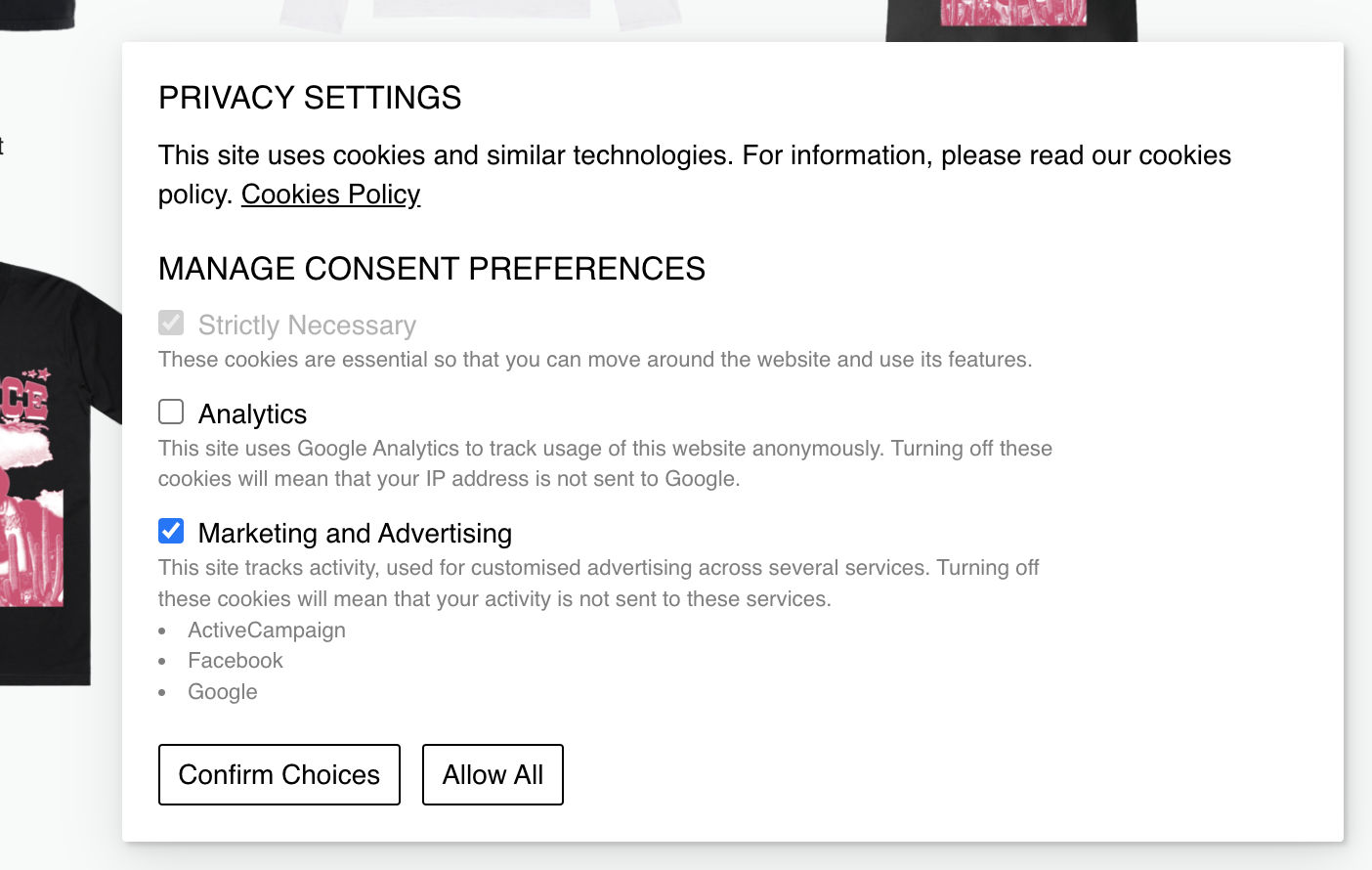The image size is (1372, 870).
Task: Enable the Analytics checkbox
Action: pyautogui.click(x=171, y=412)
